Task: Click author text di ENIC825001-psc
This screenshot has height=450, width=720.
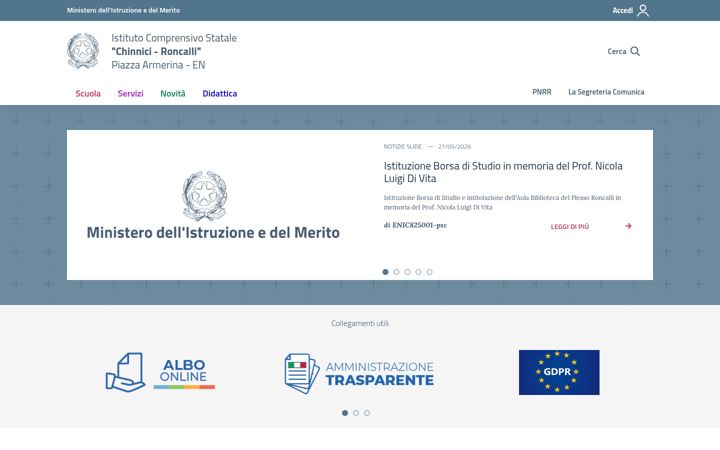Action: tap(415, 225)
